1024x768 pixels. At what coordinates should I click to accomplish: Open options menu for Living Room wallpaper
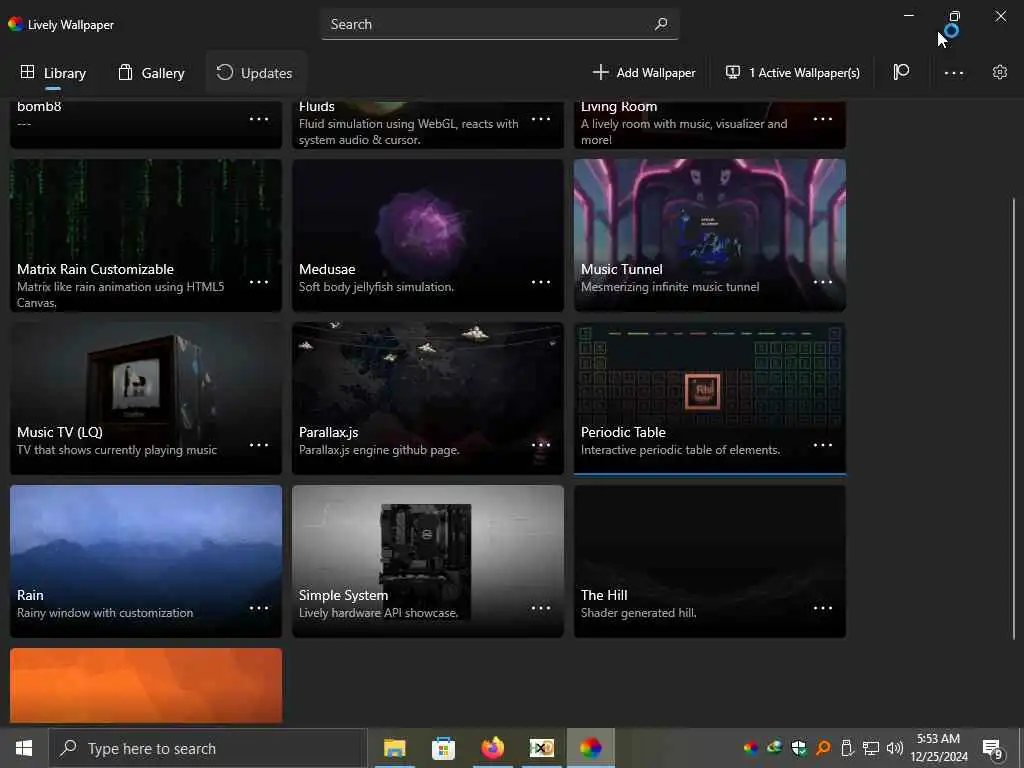point(823,119)
